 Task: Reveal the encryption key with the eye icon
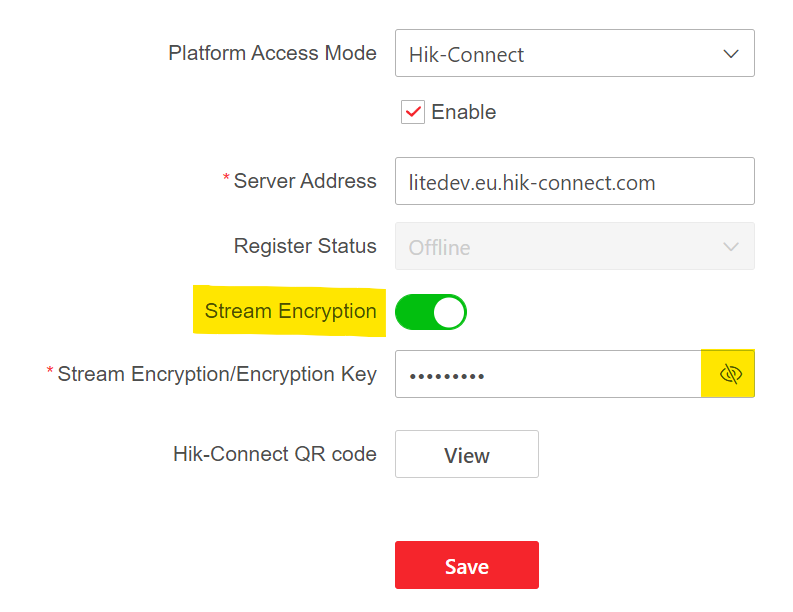pos(729,374)
